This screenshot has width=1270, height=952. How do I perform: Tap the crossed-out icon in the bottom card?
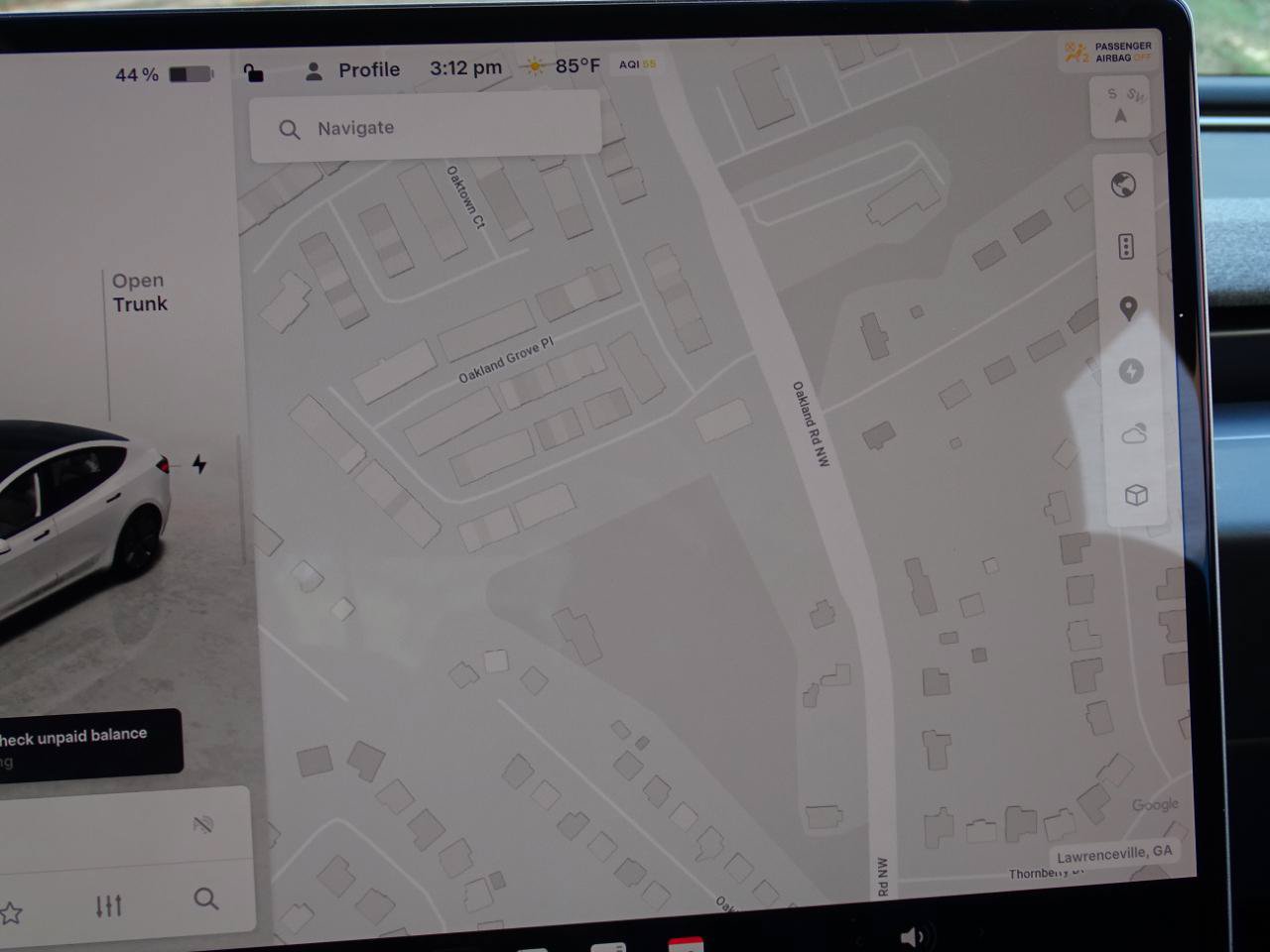(203, 824)
